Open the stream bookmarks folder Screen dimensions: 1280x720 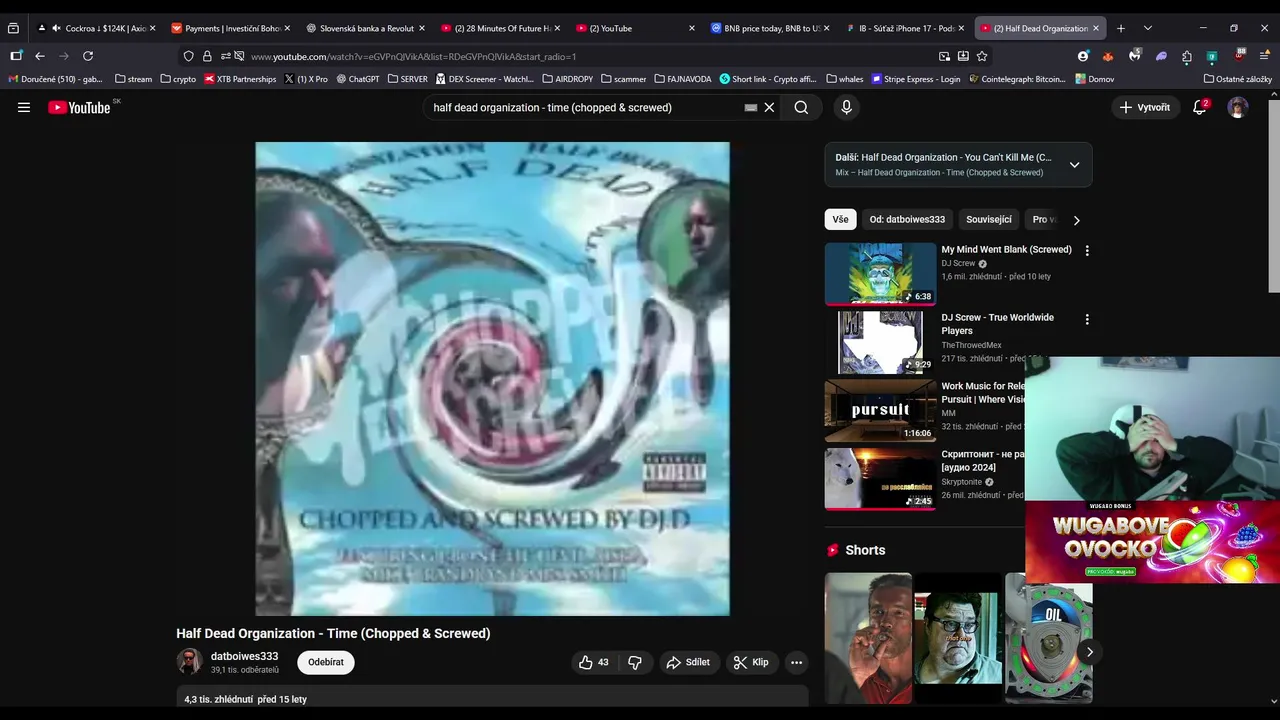pyautogui.click(x=133, y=79)
